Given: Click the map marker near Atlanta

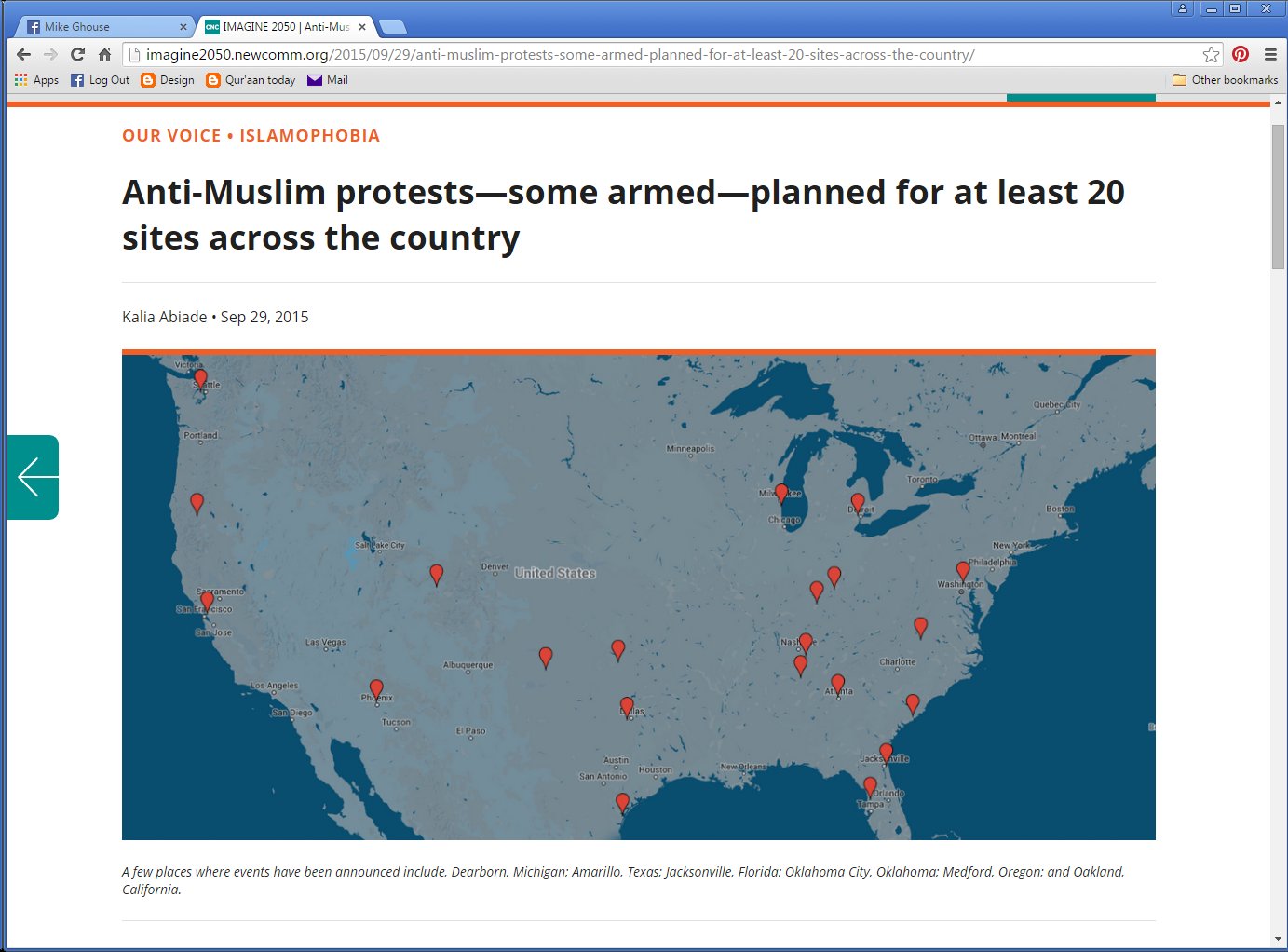Looking at the screenshot, I should 838,685.
